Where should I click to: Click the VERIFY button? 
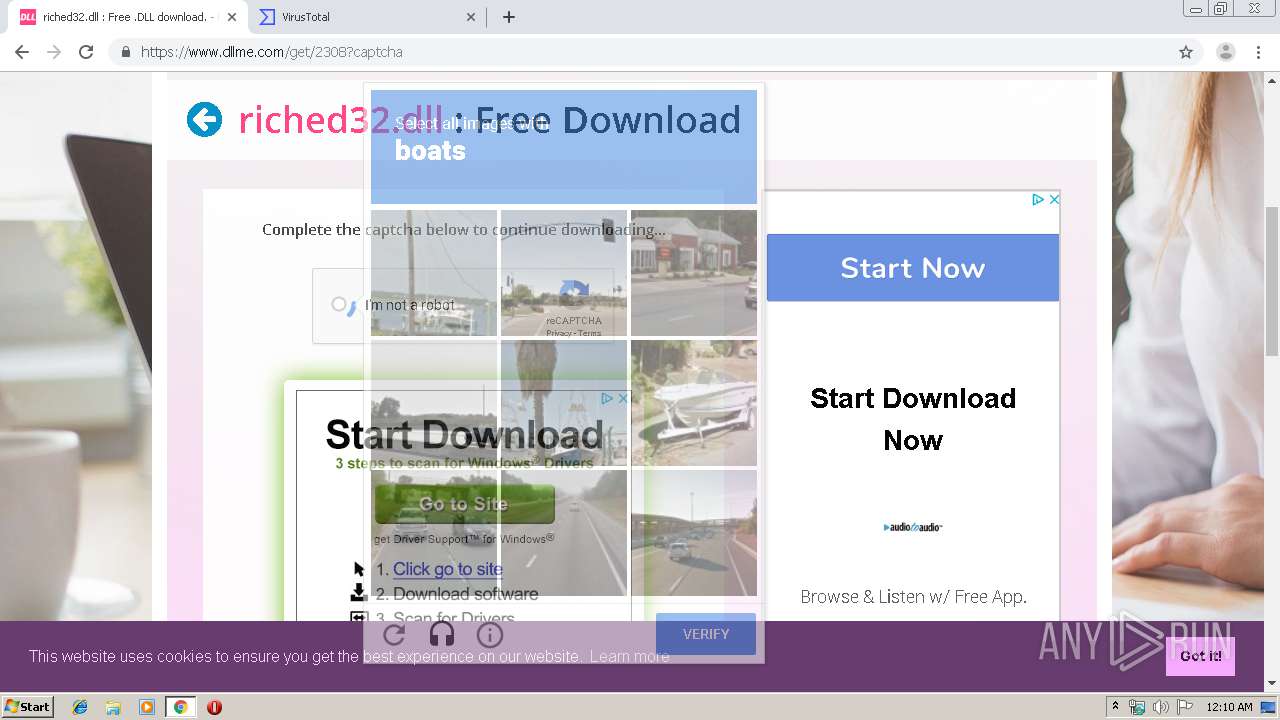(x=706, y=634)
